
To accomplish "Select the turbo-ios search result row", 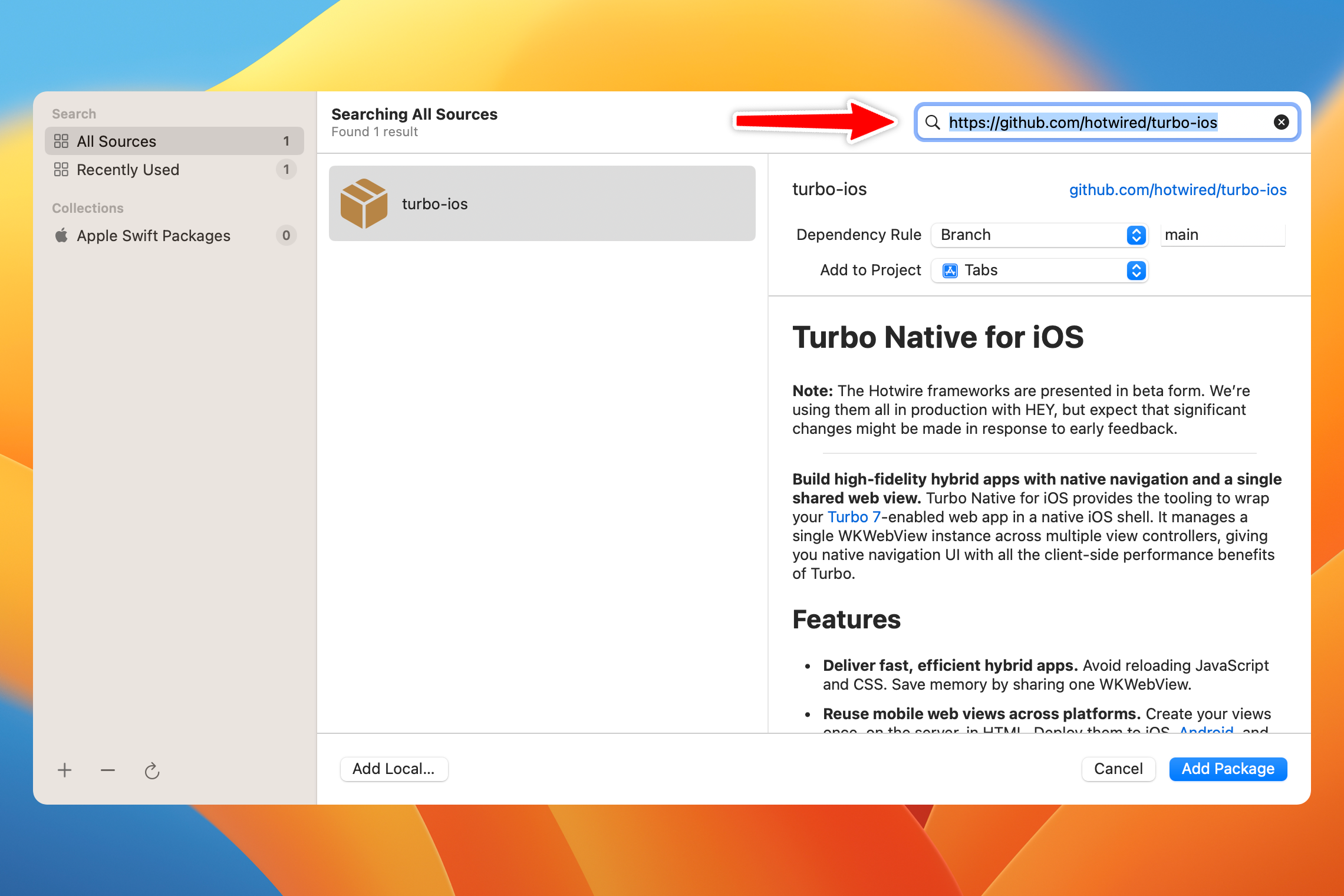I will (x=542, y=203).
